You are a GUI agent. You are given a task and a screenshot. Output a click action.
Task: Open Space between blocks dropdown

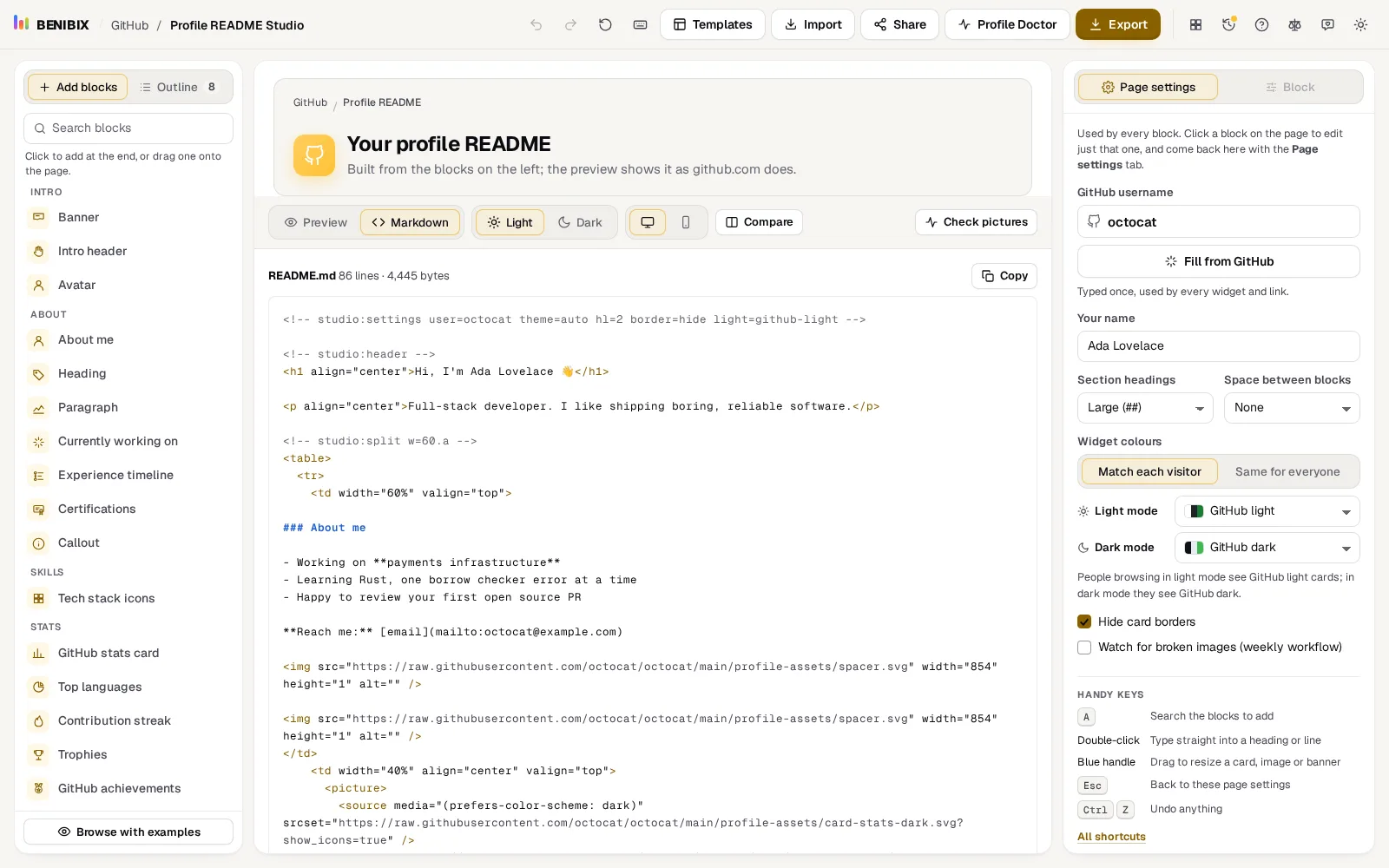(1292, 408)
